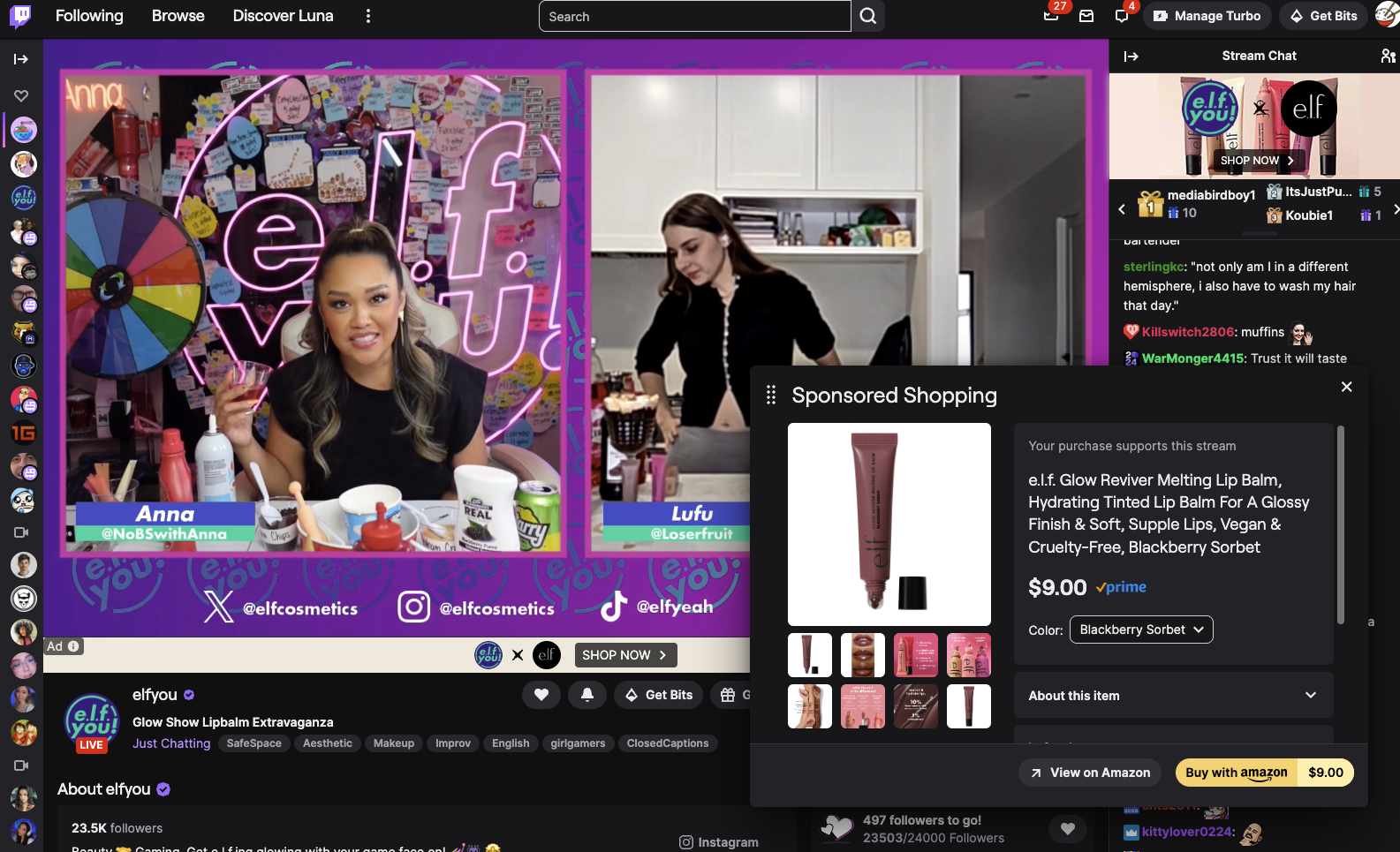Select the third product thumbnail in top row
Screen dimensions: 1400x852
pyautogui.click(x=916, y=655)
